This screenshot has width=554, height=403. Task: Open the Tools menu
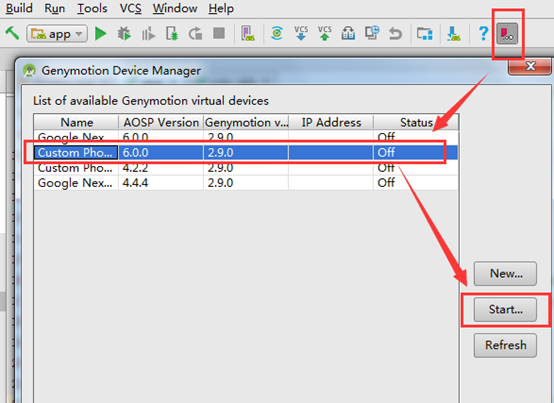(92, 8)
